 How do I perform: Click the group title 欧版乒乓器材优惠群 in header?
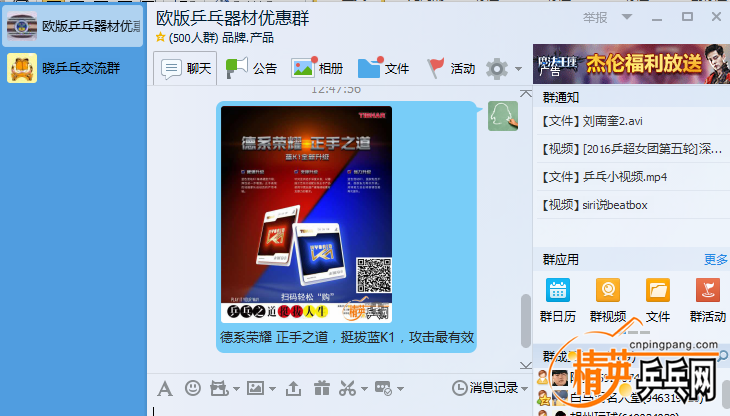[232, 18]
